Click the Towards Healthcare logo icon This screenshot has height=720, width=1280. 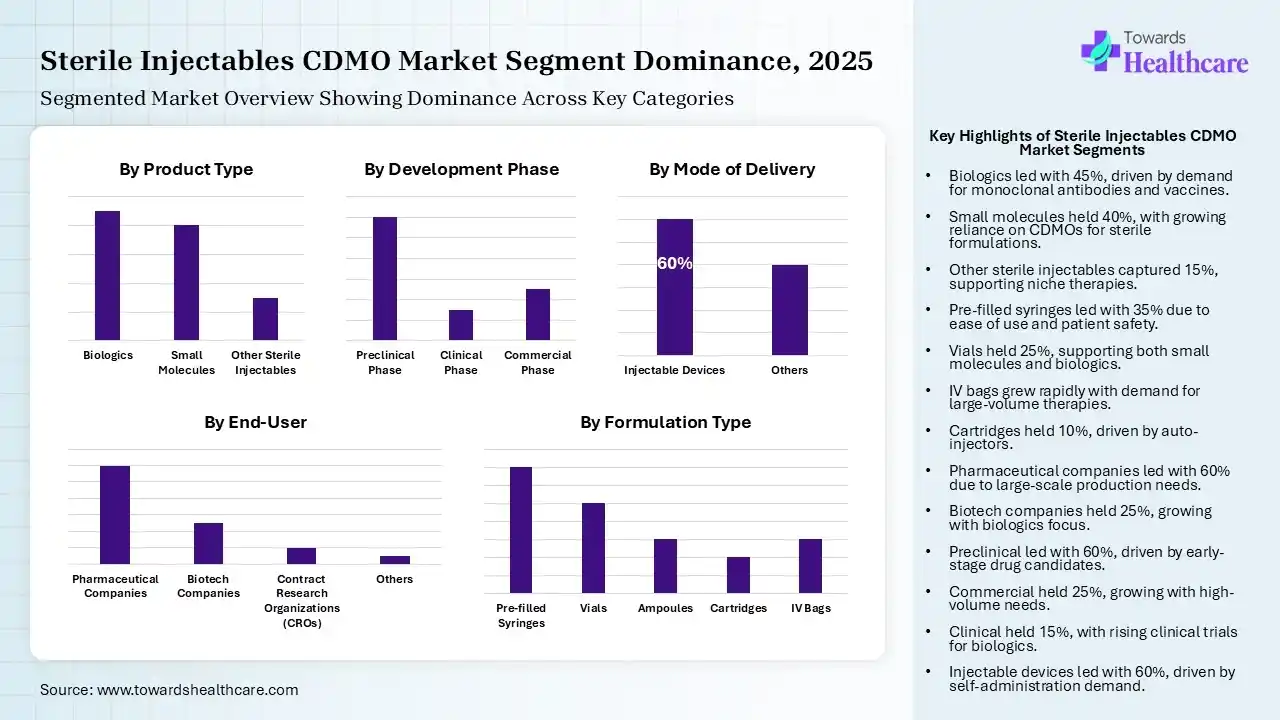tap(1100, 50)
